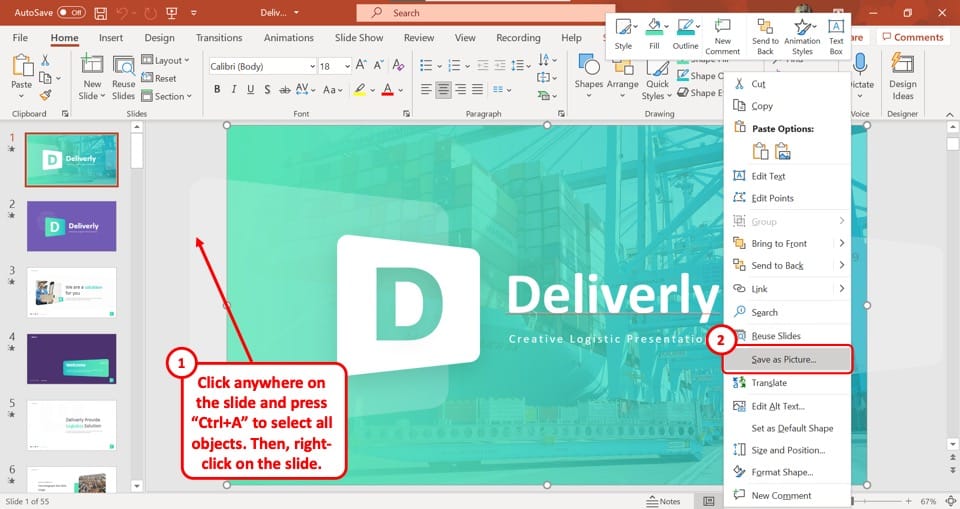This screenshot has height=509, width=960.
Task: Choose Edit Alt Text from context menu
Action: pos(787,405)
